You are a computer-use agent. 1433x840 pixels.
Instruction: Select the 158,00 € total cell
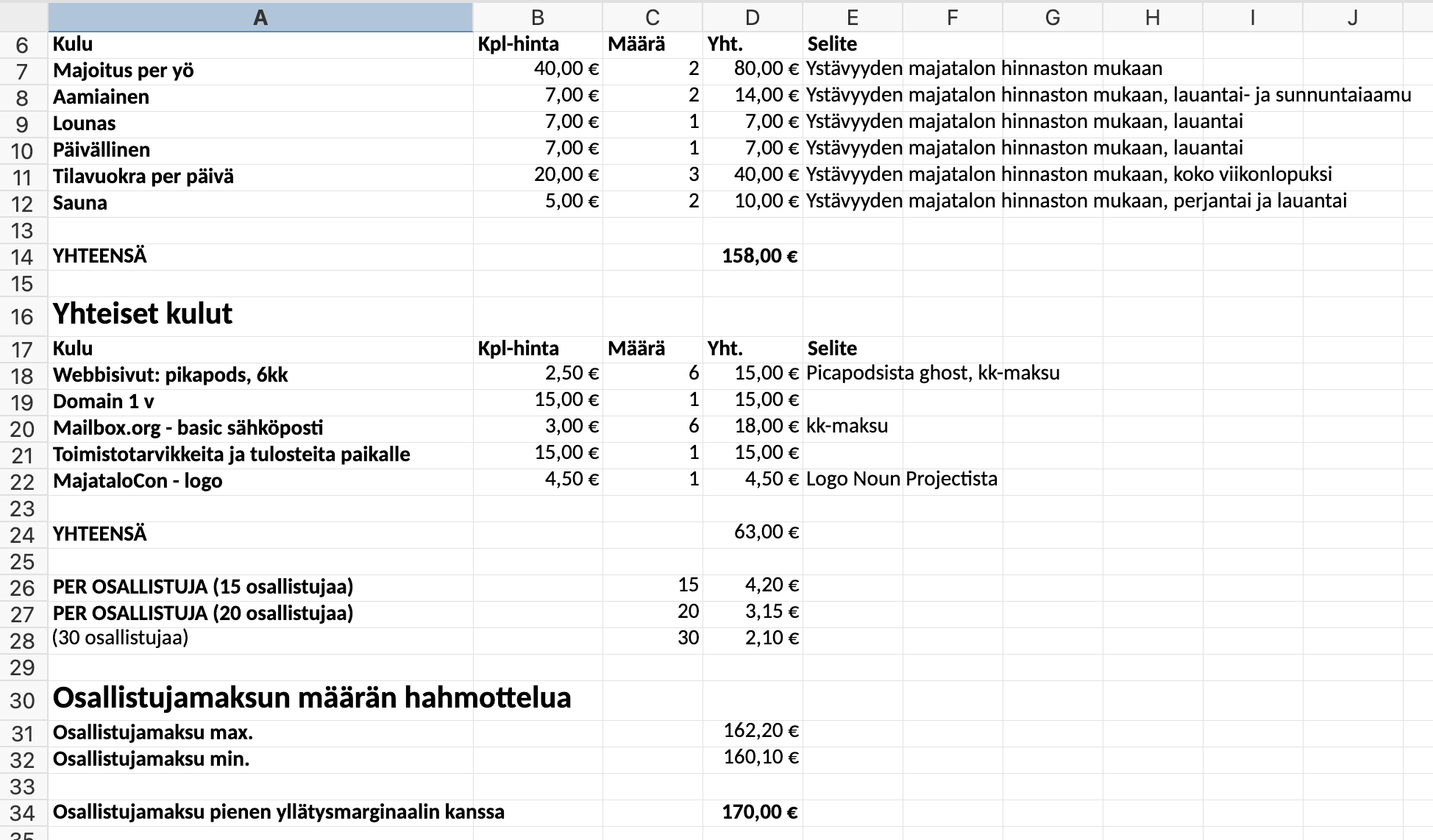[759, 256]
